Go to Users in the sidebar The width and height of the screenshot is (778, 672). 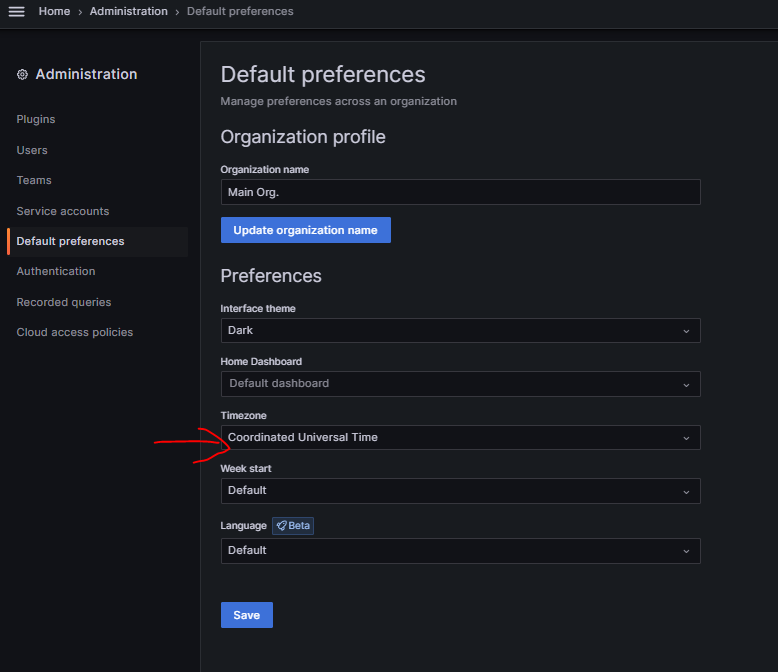32,150
